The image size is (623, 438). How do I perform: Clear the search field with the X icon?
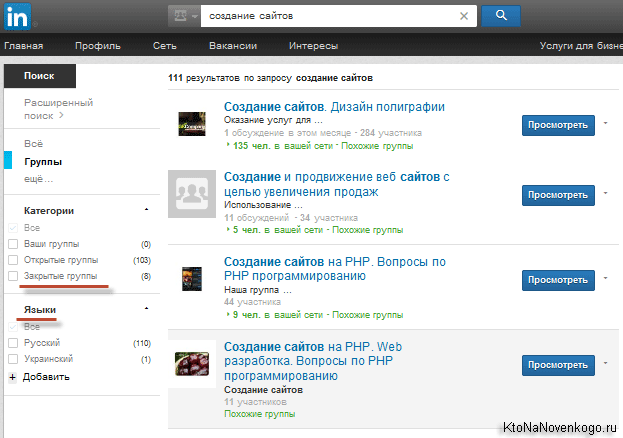[x=464, y=16]
